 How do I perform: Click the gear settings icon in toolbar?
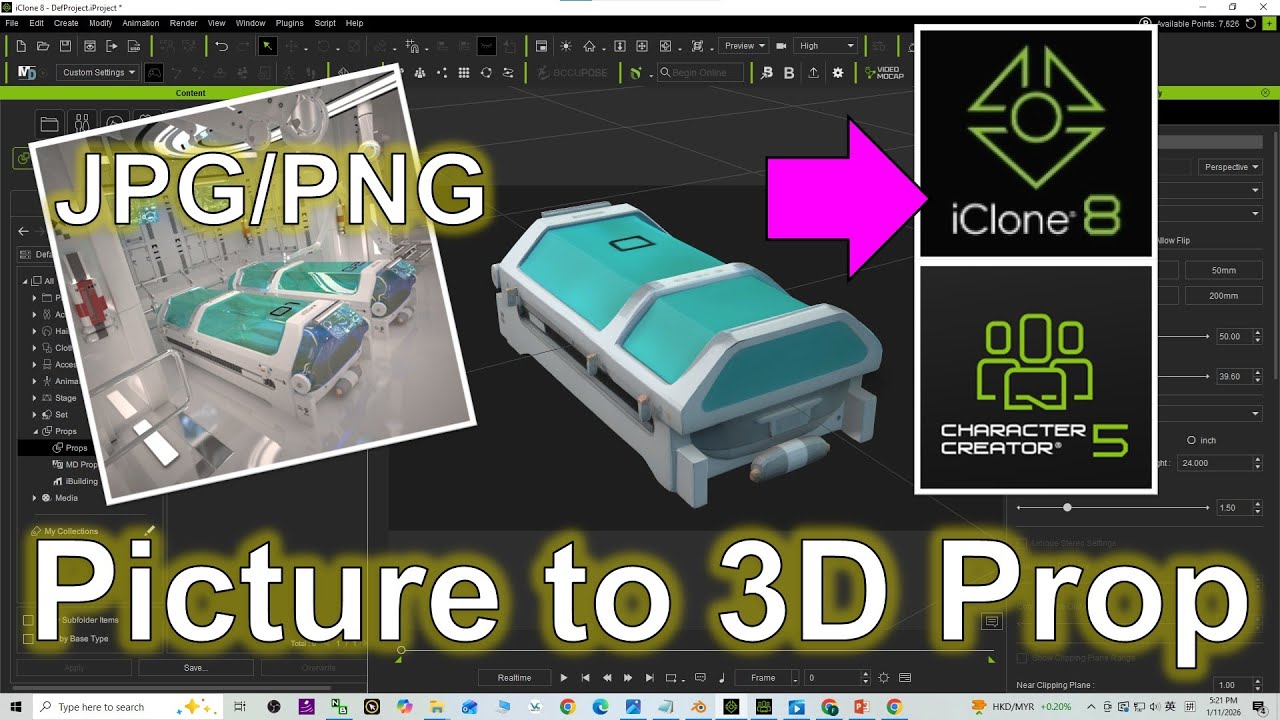[x=838, y=73]
